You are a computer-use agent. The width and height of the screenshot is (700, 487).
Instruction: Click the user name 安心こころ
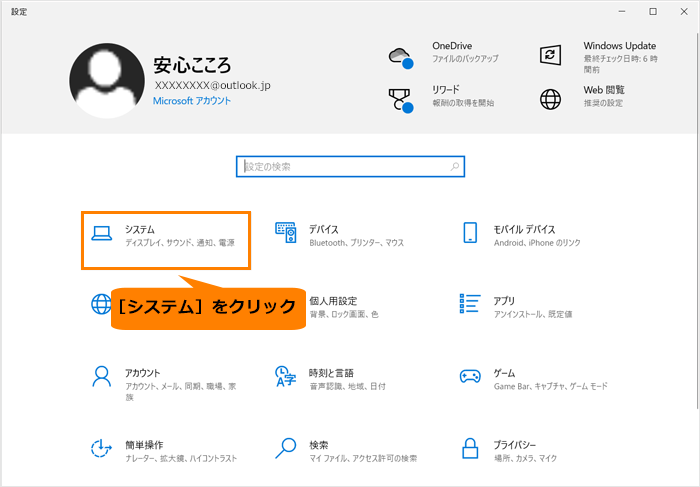192,65
